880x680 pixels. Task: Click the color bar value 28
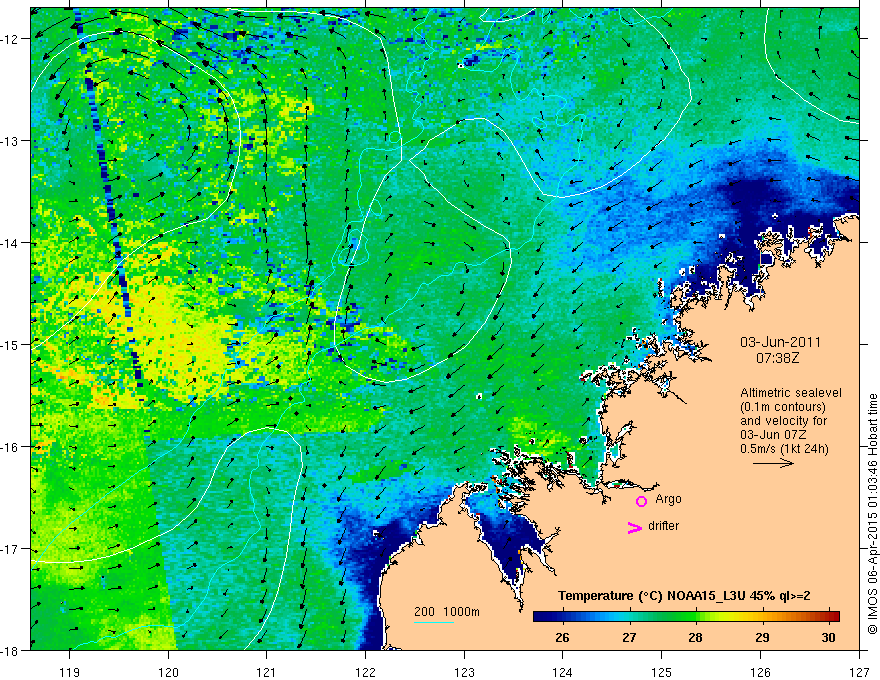(x=695, y=637)
